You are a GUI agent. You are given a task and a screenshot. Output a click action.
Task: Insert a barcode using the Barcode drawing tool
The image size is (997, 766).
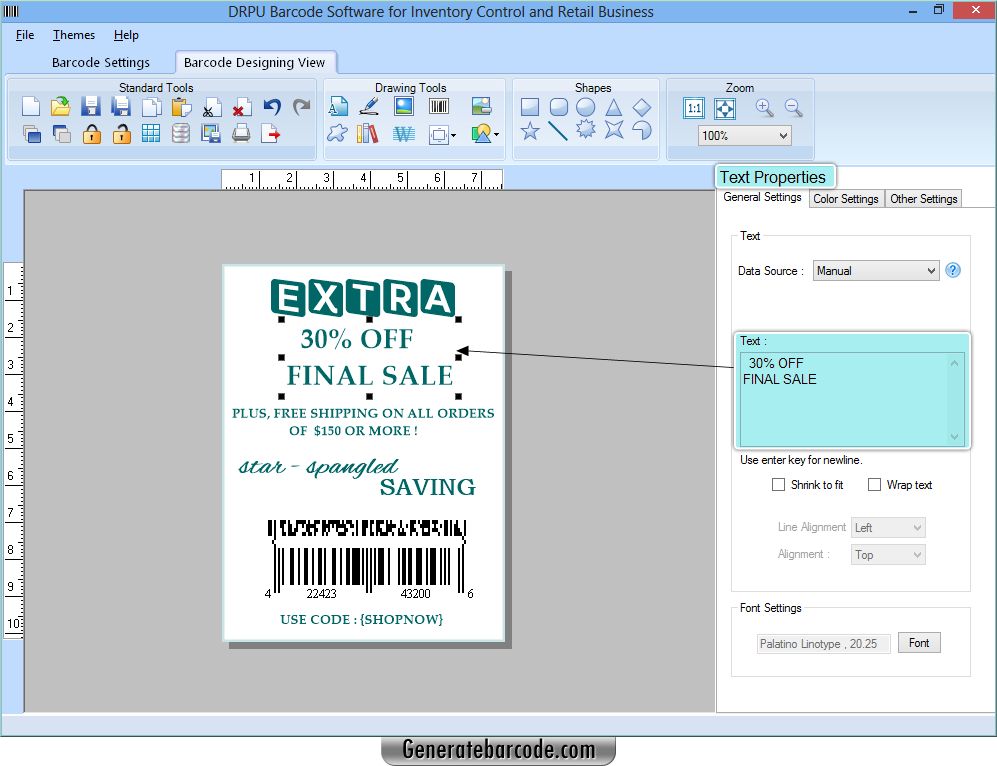[x=439, y=105]
